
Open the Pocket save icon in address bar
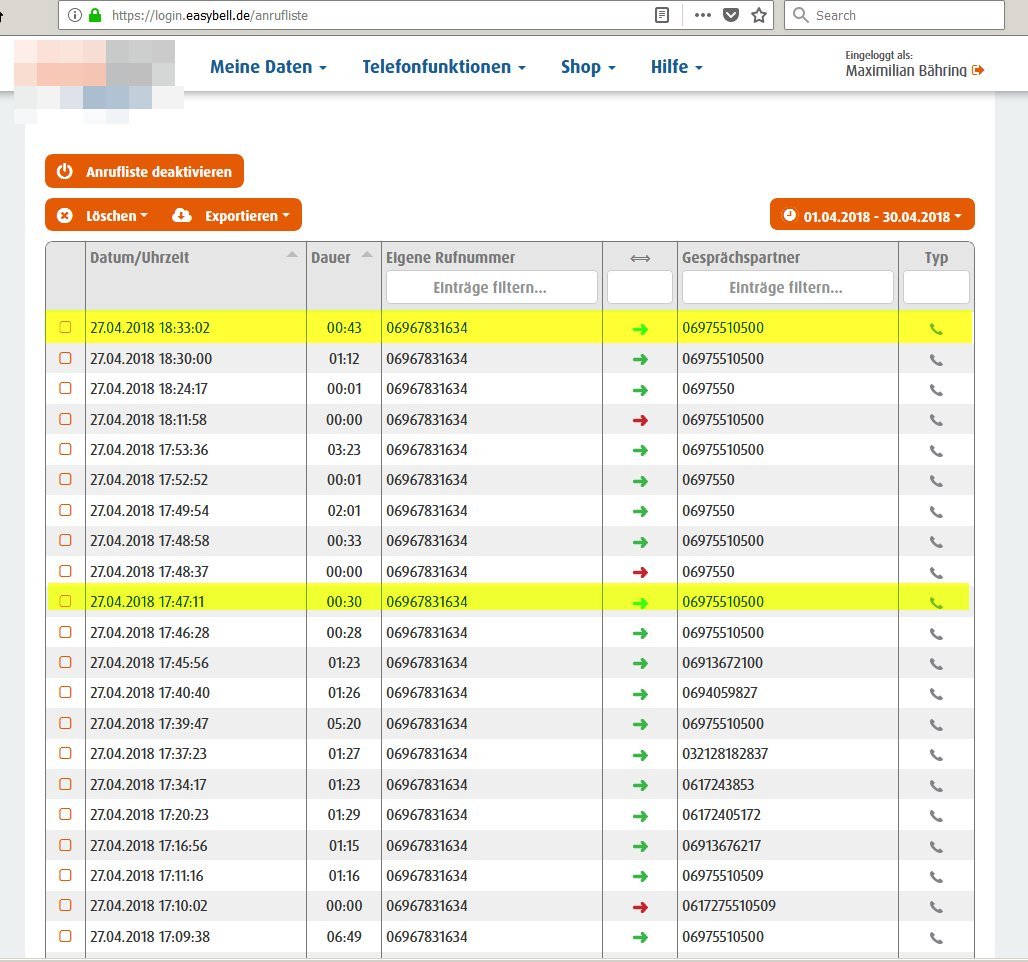tap(731, 15)
